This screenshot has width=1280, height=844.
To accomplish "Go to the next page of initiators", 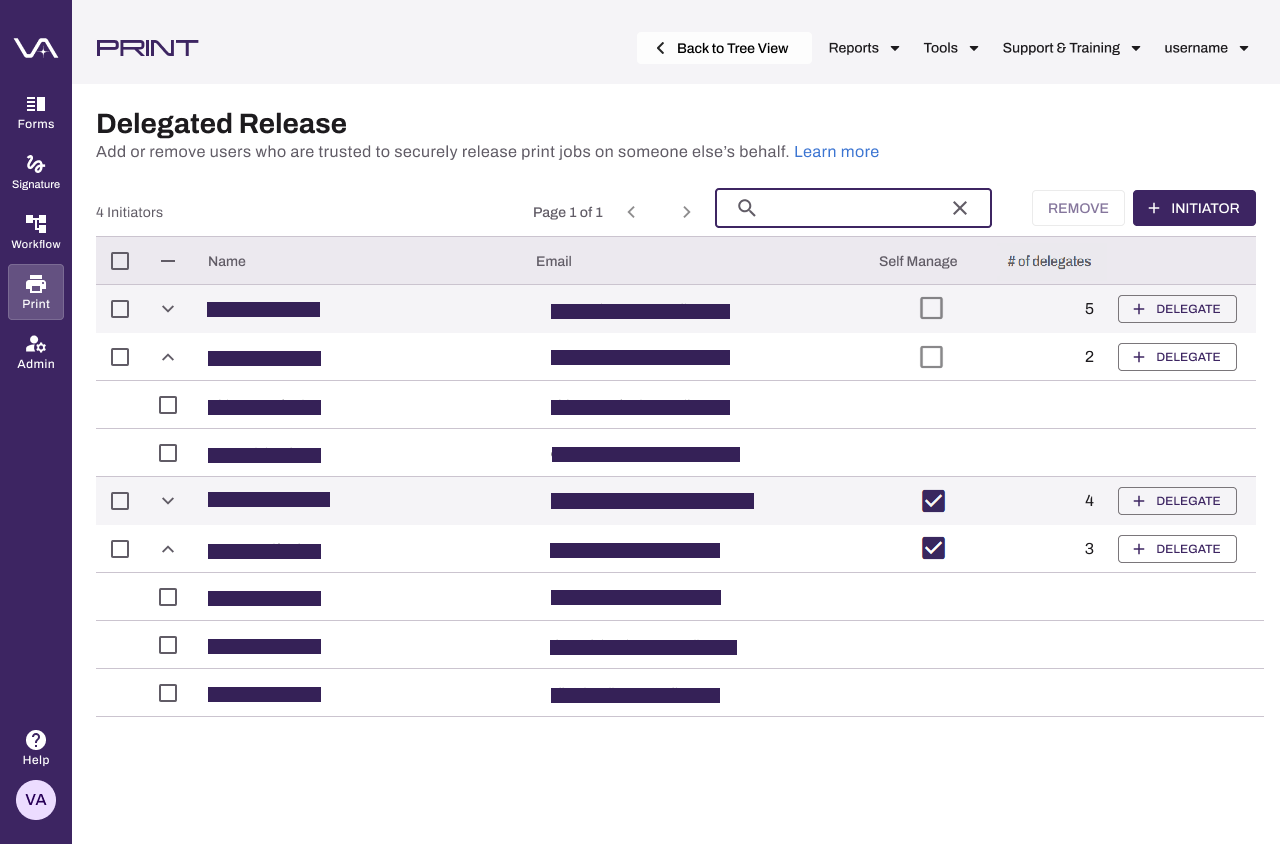I will point(687,212).
